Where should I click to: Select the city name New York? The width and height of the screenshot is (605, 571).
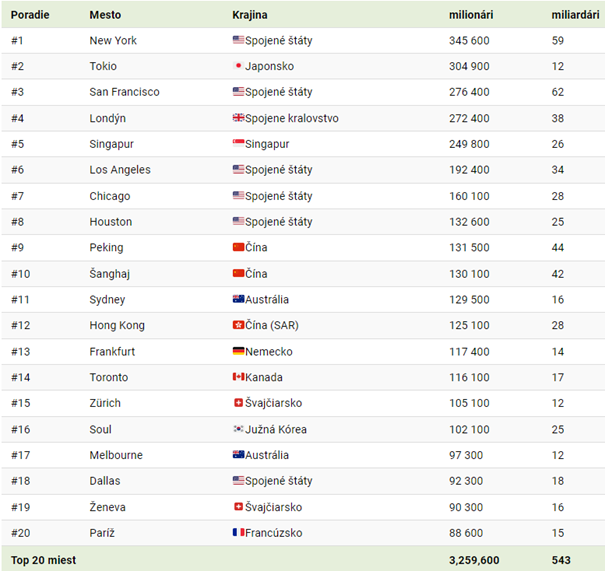coord(113,41)
